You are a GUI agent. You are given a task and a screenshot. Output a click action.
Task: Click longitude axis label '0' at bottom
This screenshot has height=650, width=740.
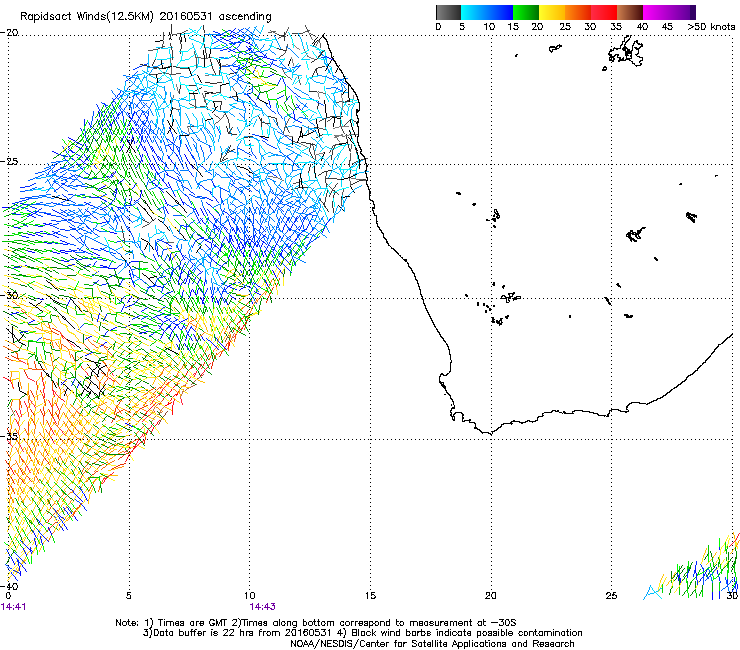coord(8,596)
